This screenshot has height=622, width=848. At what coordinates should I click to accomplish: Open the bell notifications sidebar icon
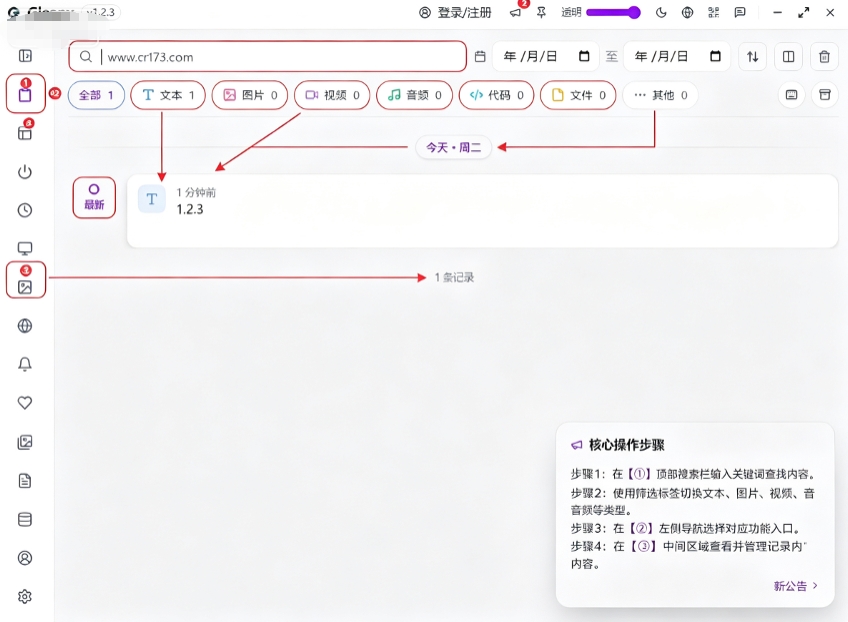[x=25, y=364]
